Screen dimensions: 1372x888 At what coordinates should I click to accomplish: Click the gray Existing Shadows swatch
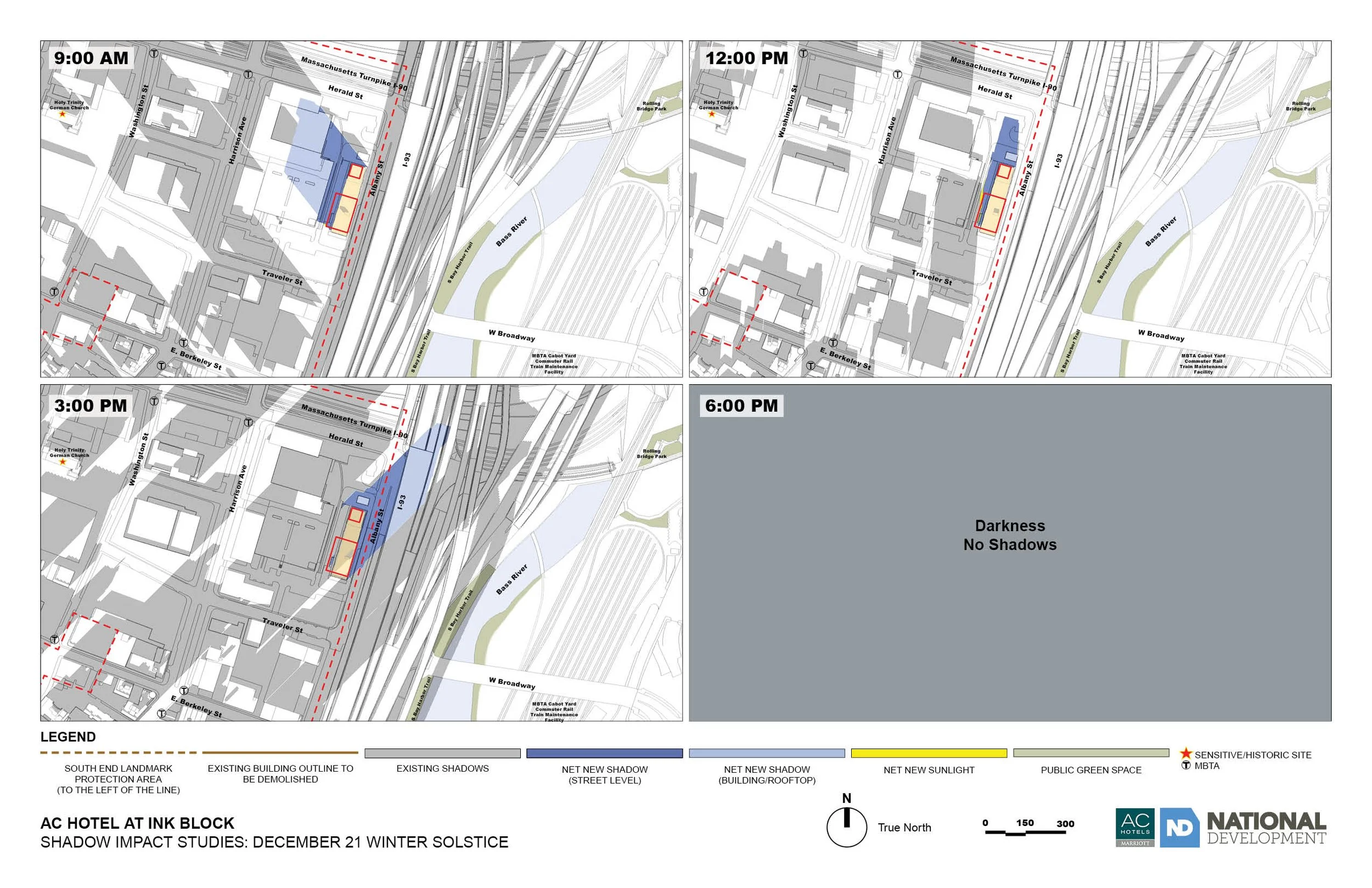coord(442,753)
